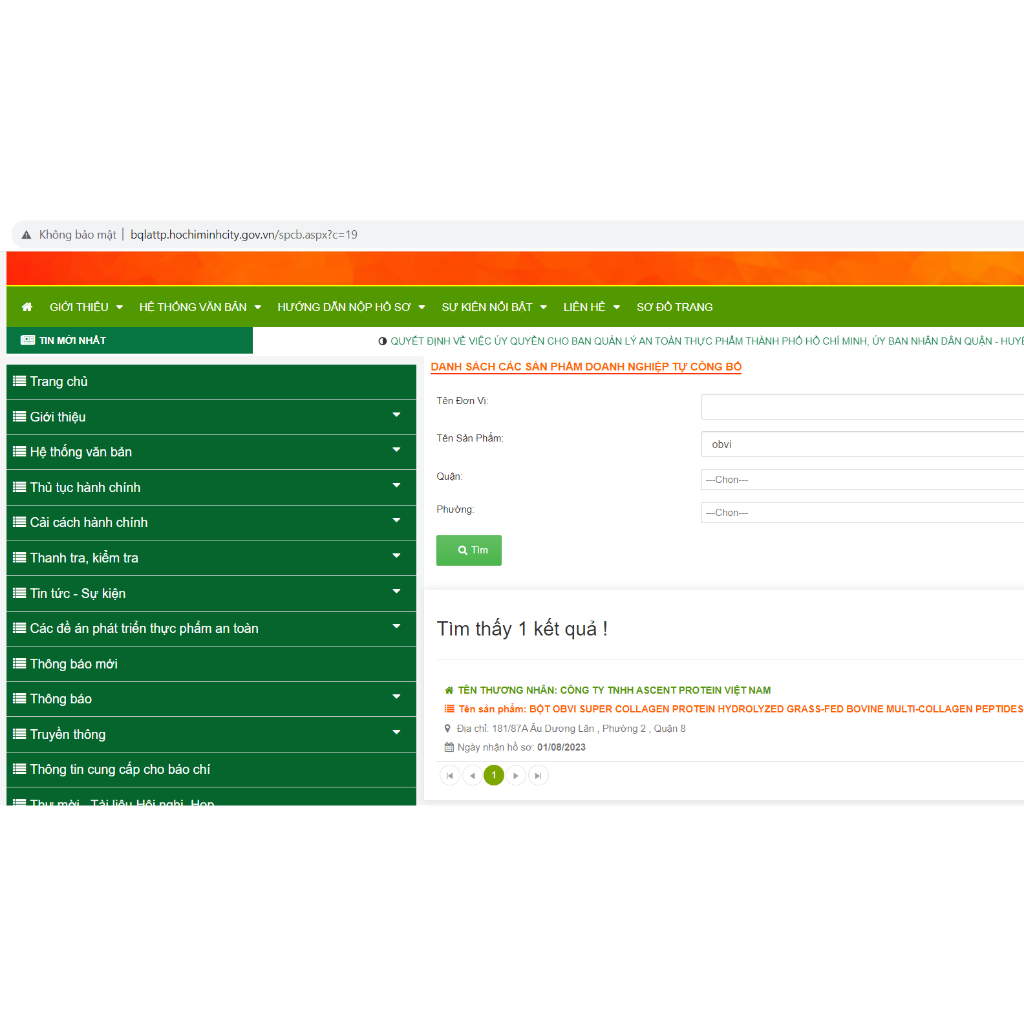Expand Thủ tục hành chính sidebar arrow
The height and width of the screenshot is (1024, 1024).
[396, 485]
